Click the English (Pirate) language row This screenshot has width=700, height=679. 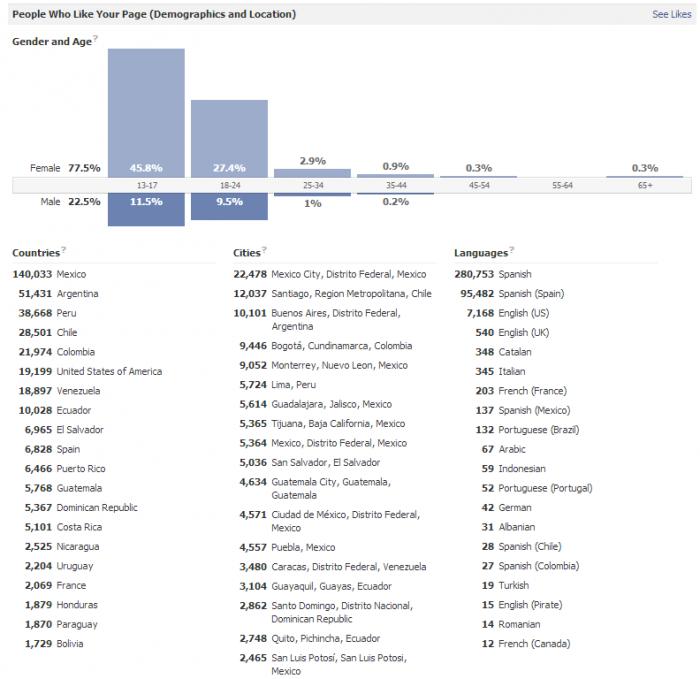[522, 604]
